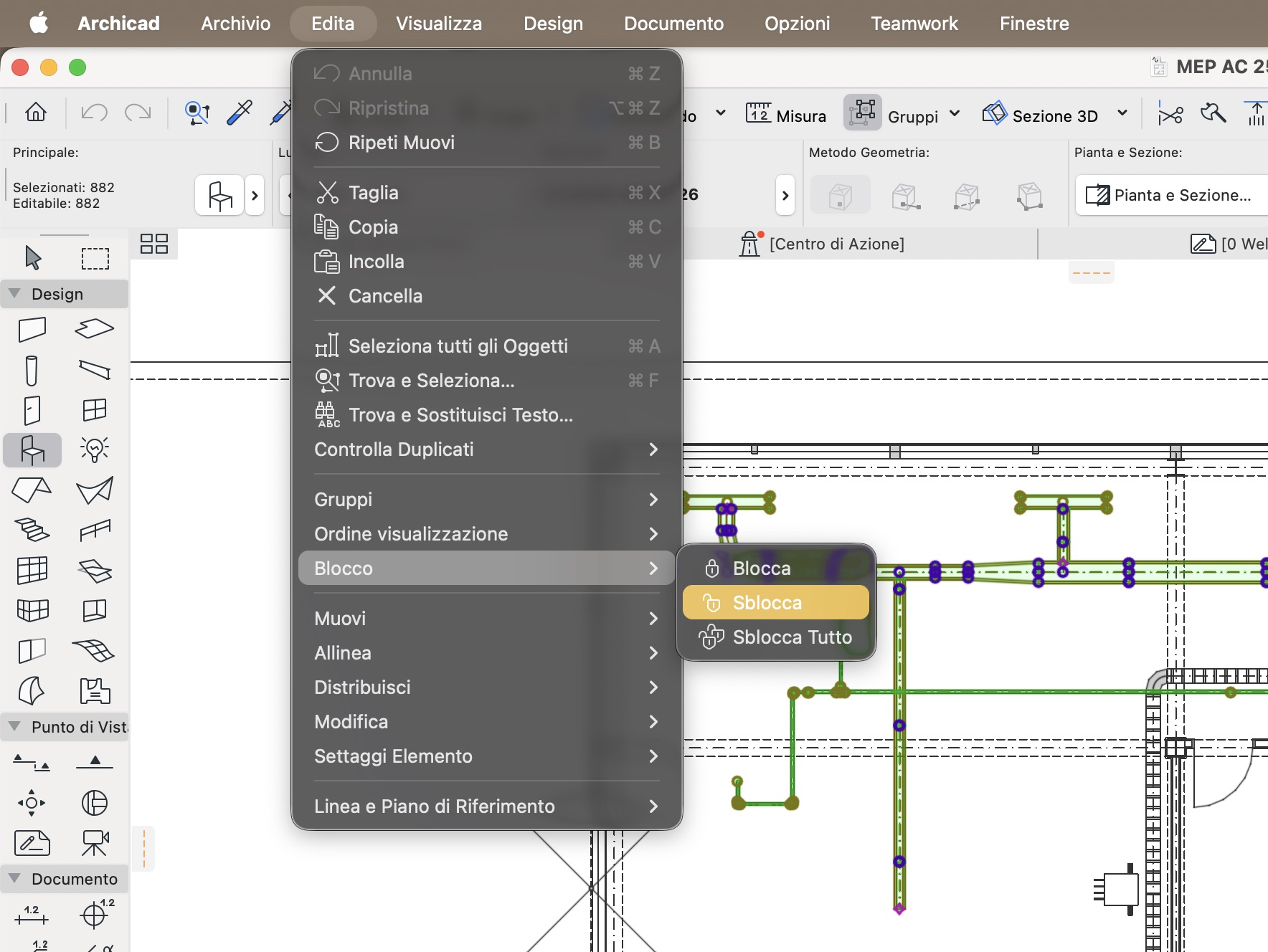Open the Find and Select toolbar icon
Image resolution: width=1268 pixels, height=952 pixels.
click(x=197, y=113)
